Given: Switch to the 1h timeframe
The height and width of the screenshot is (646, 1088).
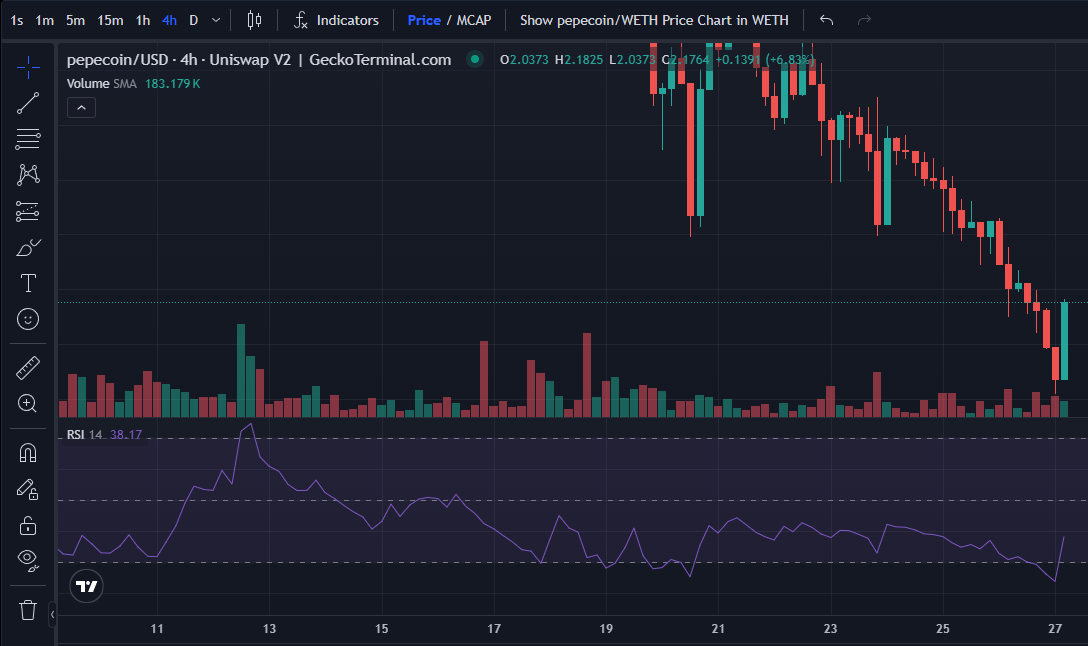Looking at the screenshot, I should pyautogui.click(x=143, y=20).
